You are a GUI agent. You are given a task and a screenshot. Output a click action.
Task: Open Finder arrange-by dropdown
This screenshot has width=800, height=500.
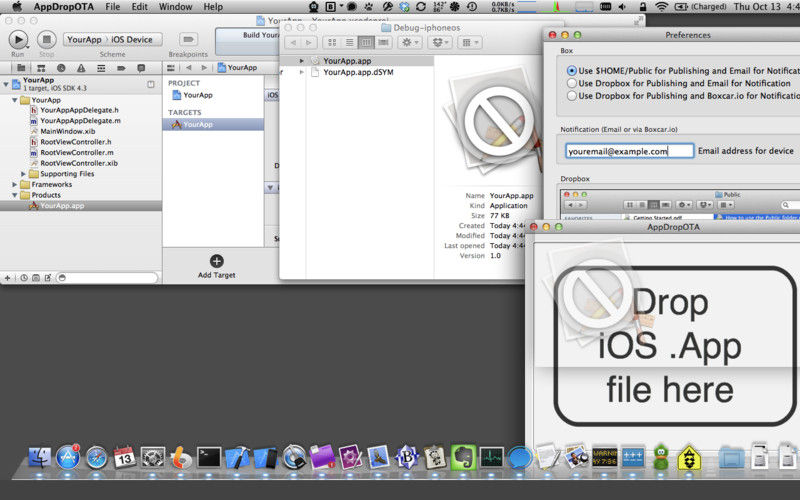tap(469, 42)
